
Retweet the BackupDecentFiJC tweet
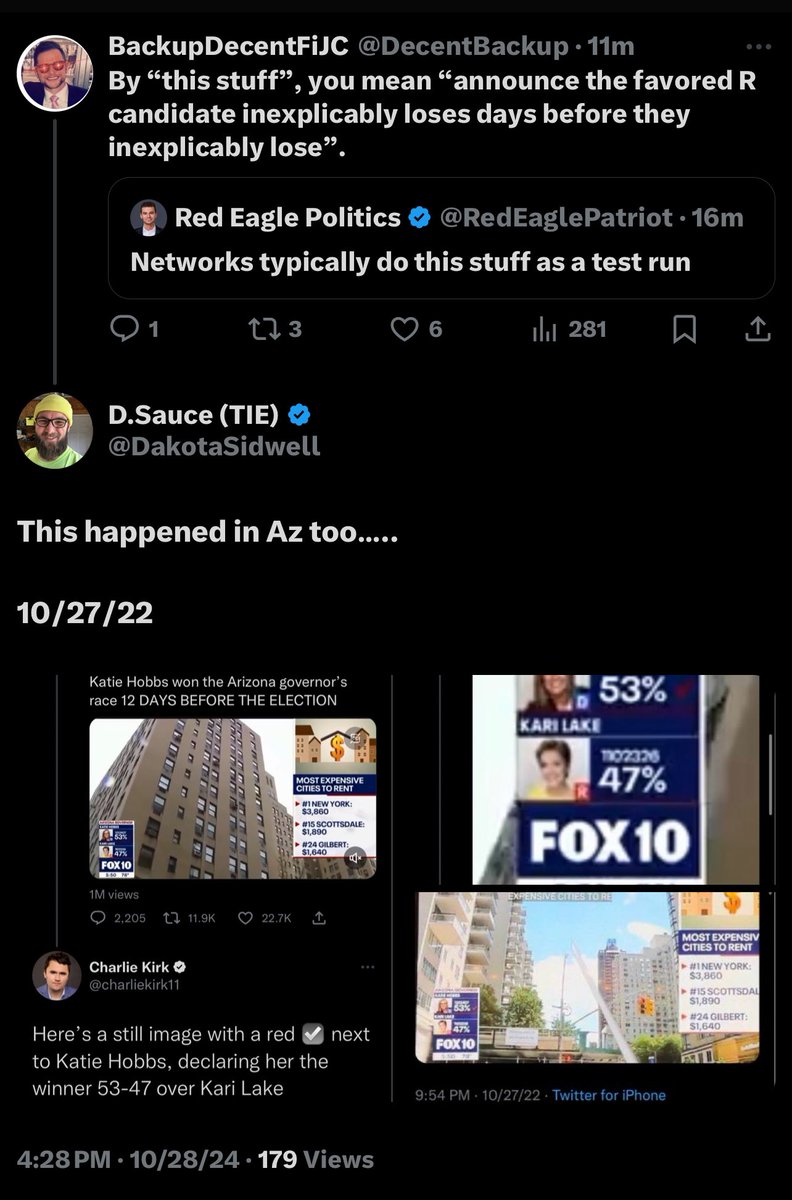pos(259,329)
